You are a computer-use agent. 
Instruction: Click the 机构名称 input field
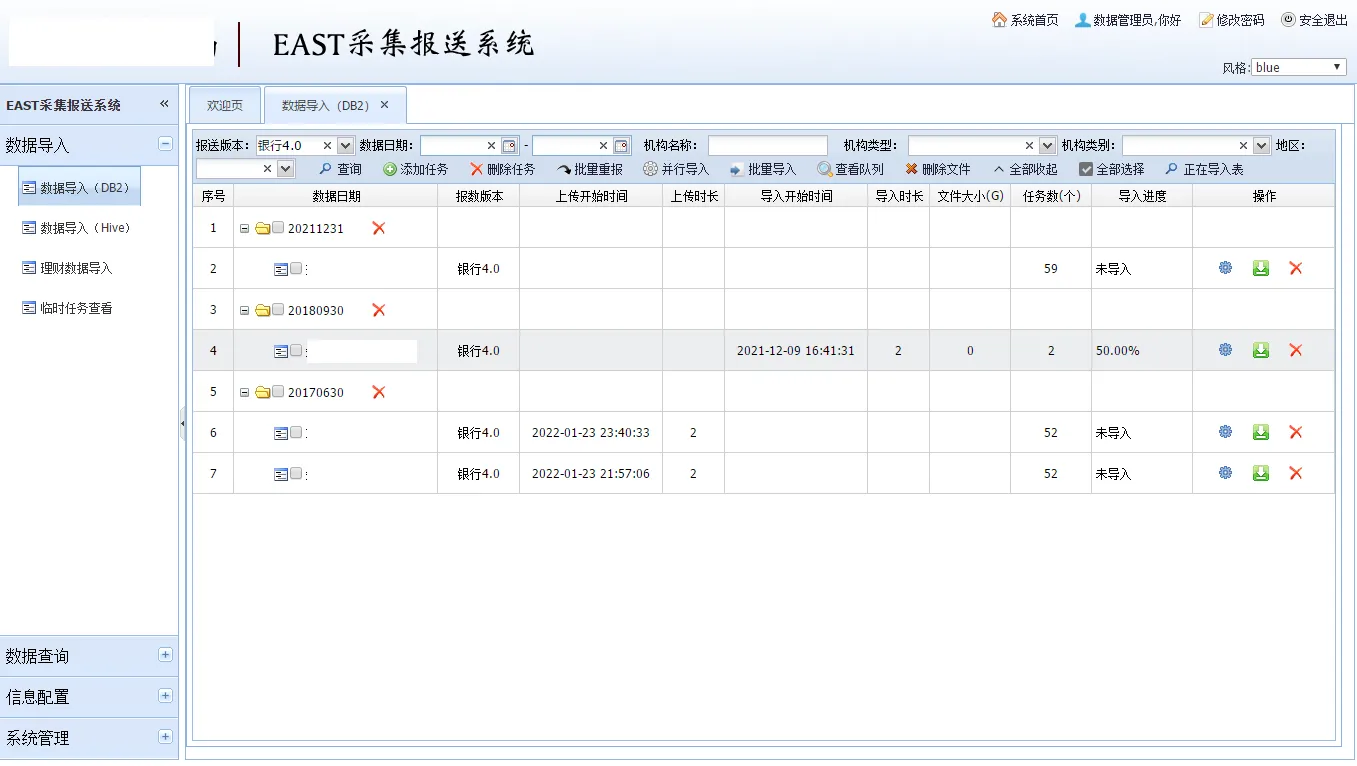(767, 146)
